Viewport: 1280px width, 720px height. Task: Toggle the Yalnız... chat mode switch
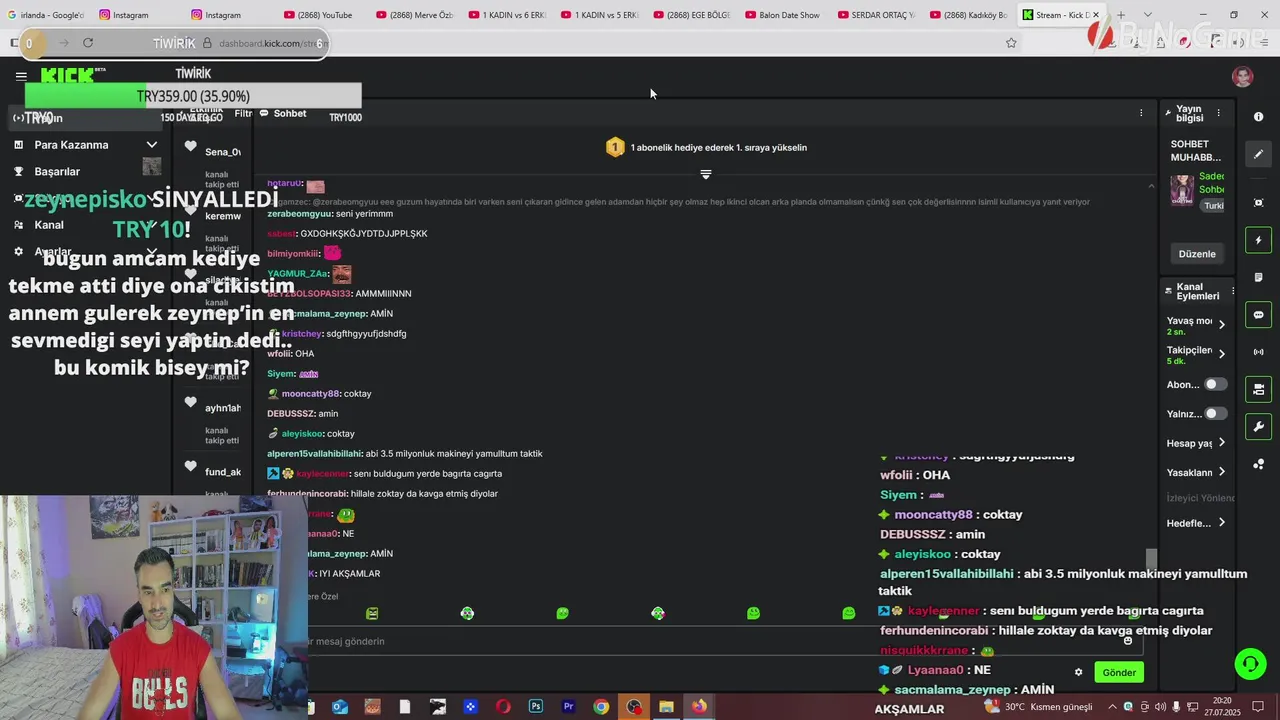click(x=1215, y=413)
